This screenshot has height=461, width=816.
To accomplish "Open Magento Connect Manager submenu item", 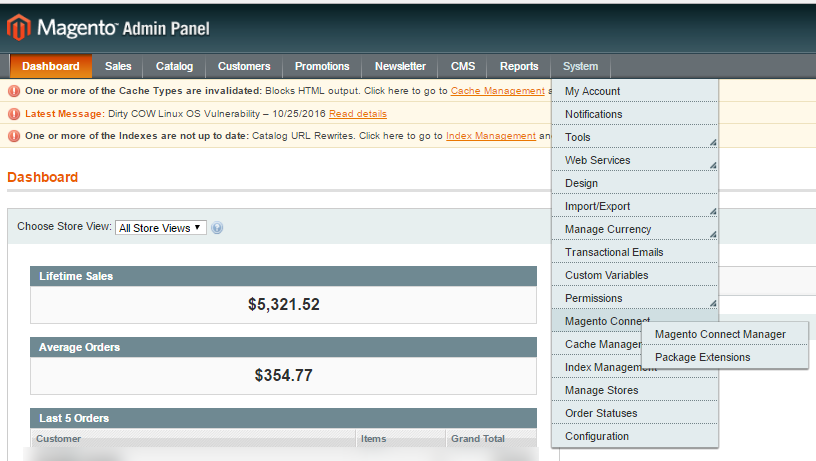I will [725, 334].
